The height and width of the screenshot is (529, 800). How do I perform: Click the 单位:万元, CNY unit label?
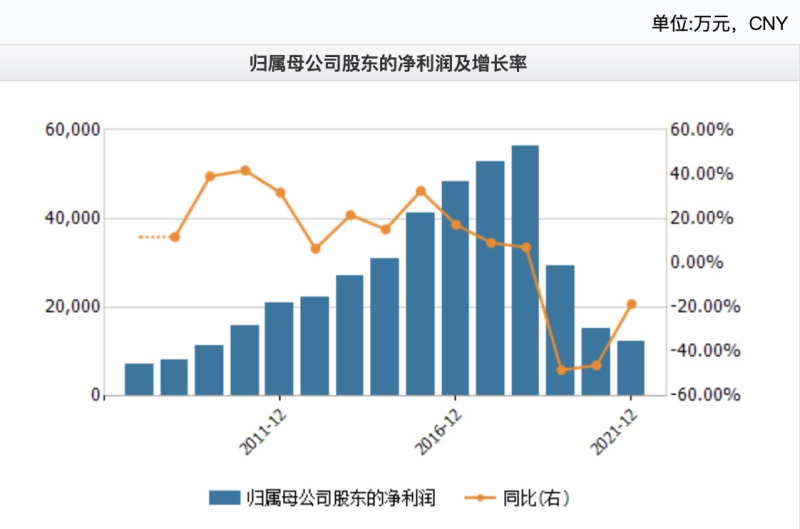[x=719, y=23]
